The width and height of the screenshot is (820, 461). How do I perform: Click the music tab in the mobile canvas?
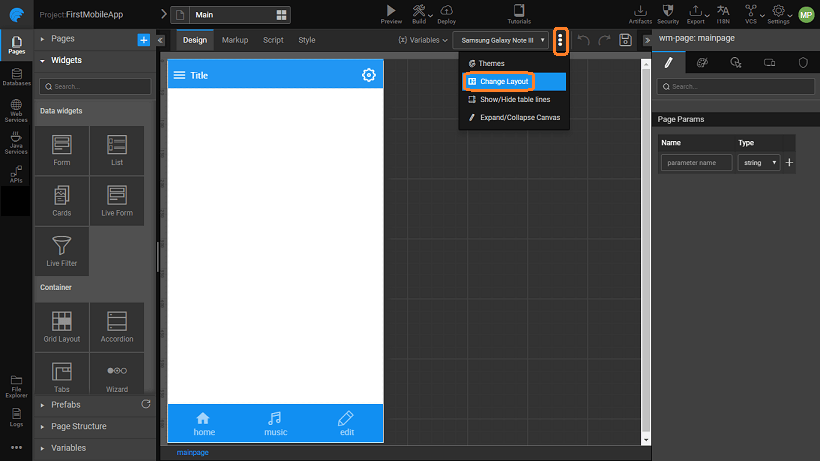(x=275, y=423)
